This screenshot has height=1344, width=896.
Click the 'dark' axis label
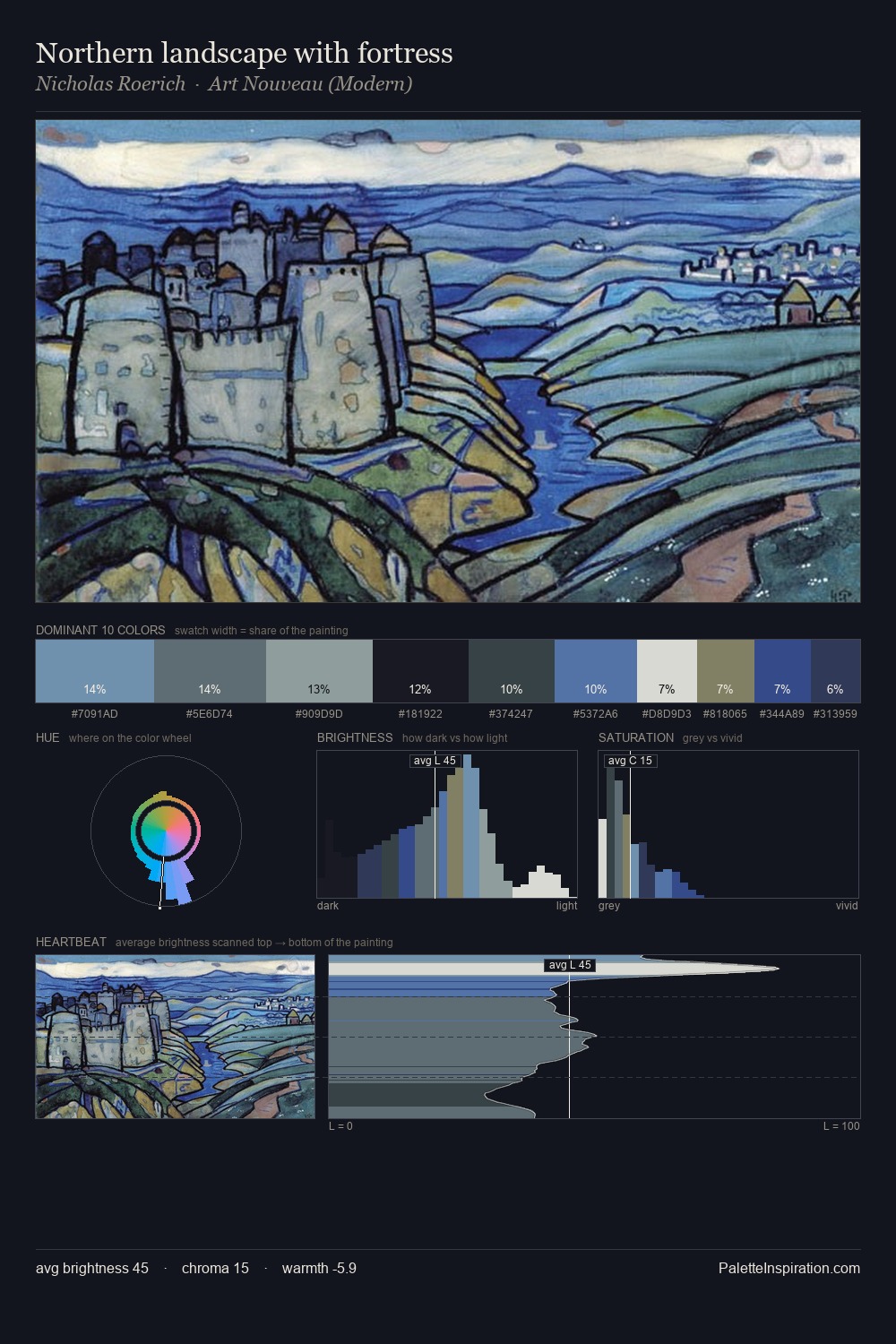328,905
